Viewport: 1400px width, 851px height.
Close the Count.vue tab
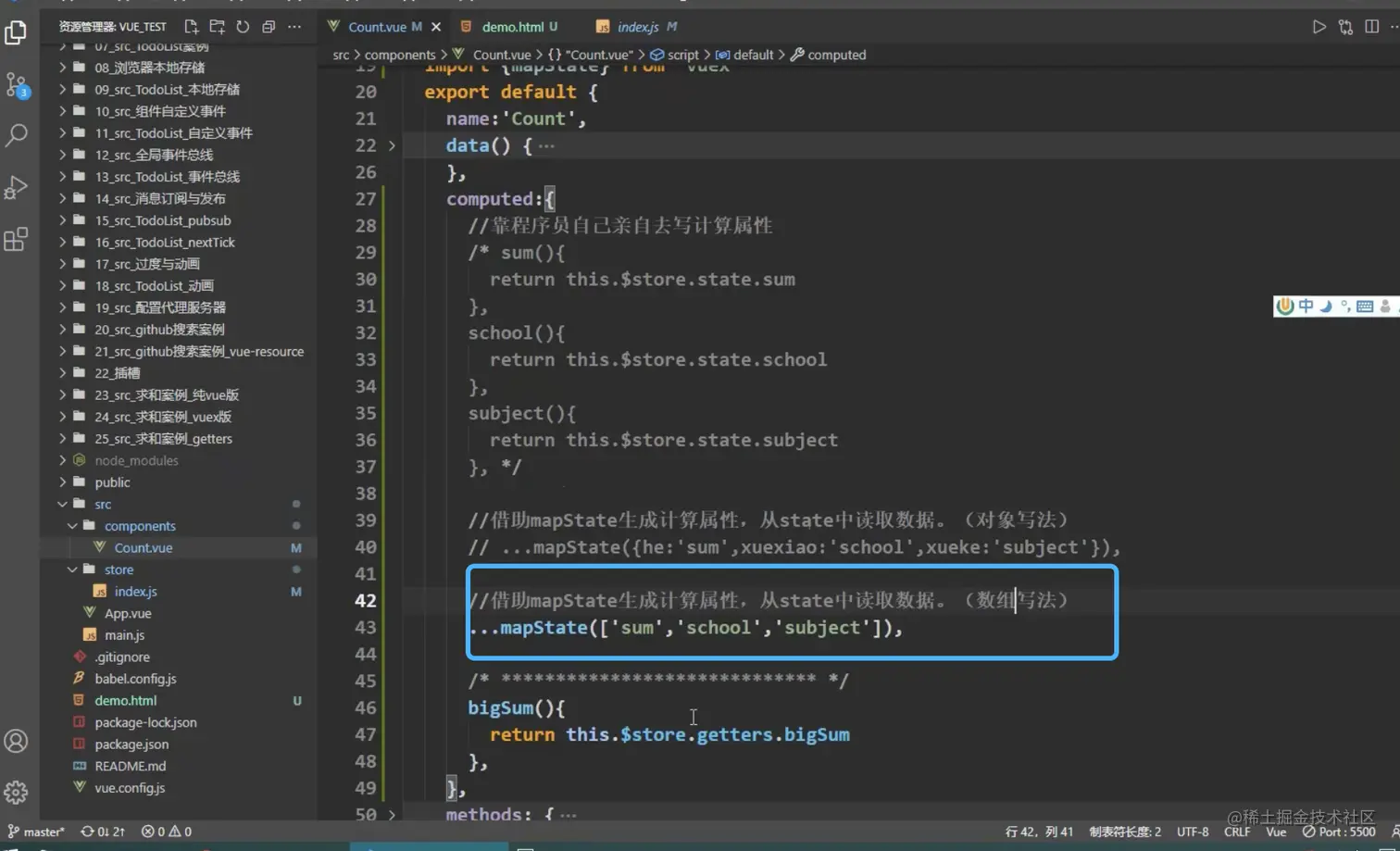[x=436, y=27]
